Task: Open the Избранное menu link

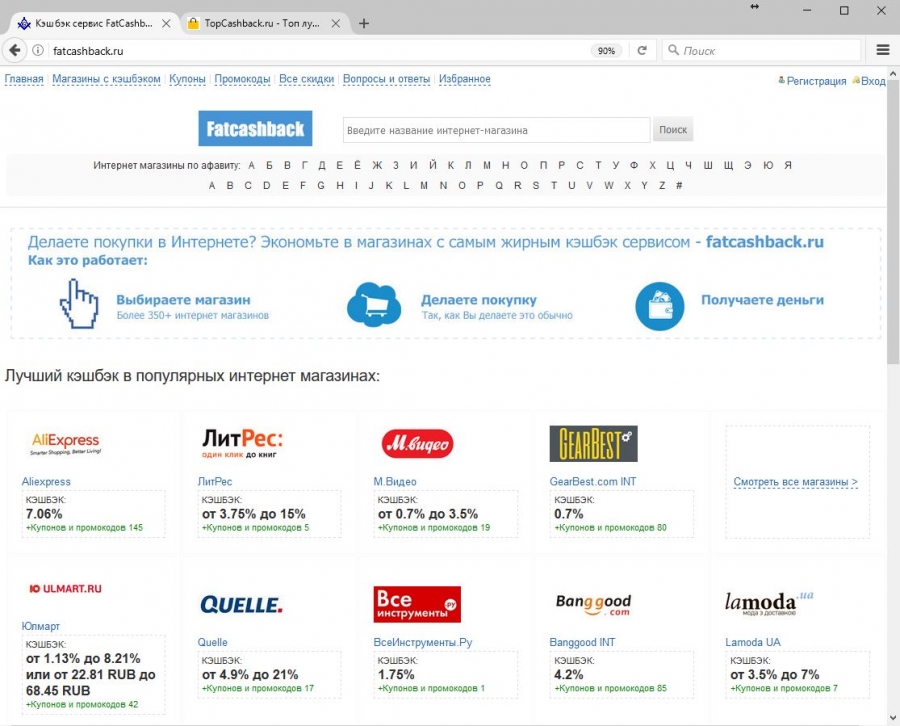Action: pyautogui.click(x=465, y=79)
